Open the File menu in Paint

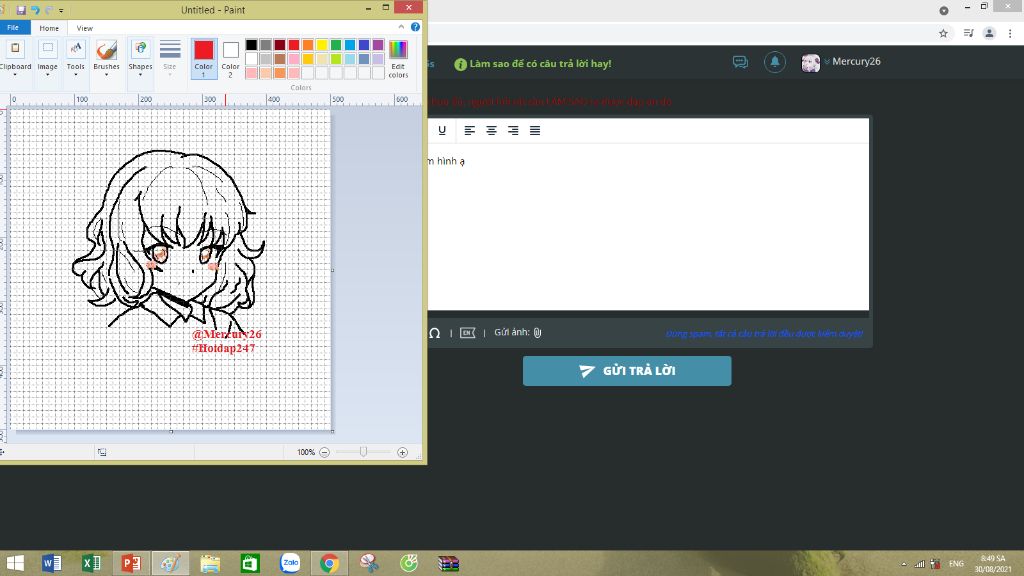[x=13, y=27]
